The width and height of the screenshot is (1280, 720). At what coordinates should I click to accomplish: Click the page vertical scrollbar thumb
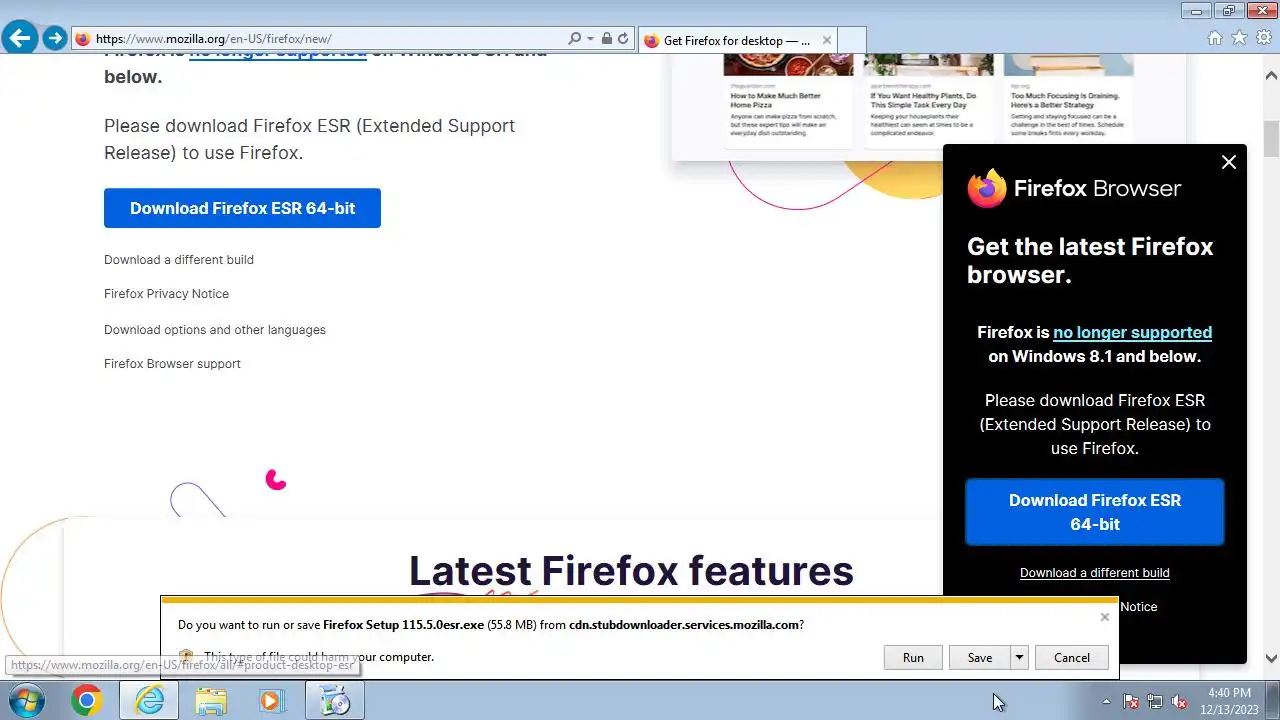[x=1271, y=127]
